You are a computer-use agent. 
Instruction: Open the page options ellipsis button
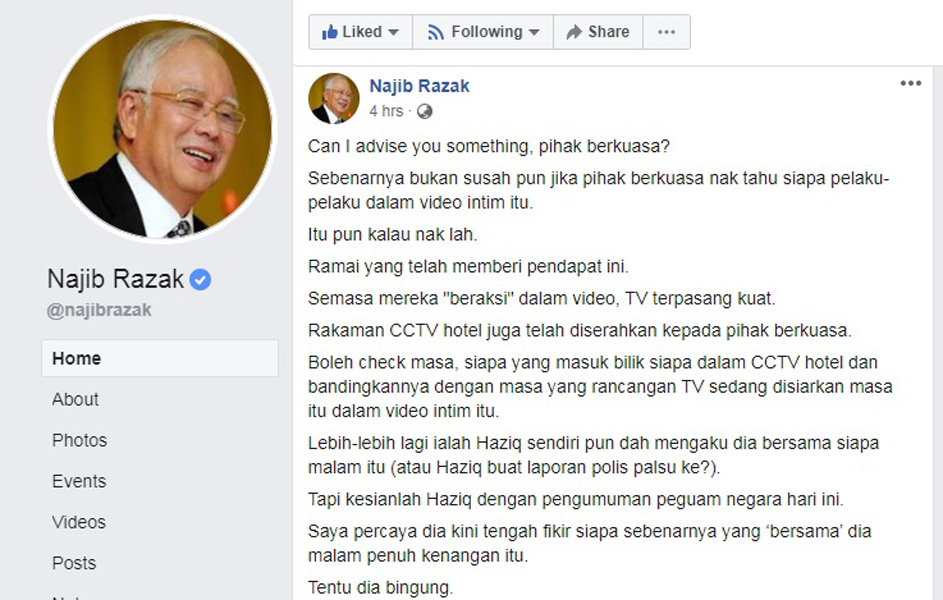click(666, 32)
